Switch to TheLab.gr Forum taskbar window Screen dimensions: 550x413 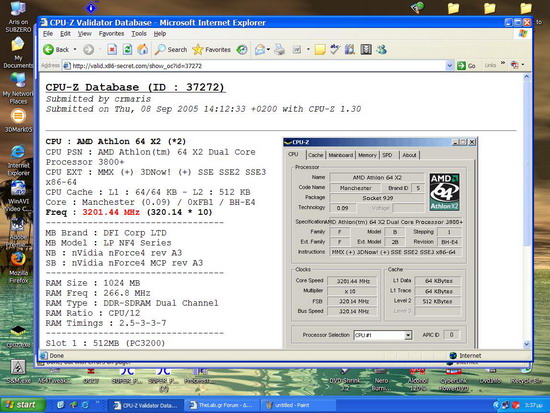(221, 405)
